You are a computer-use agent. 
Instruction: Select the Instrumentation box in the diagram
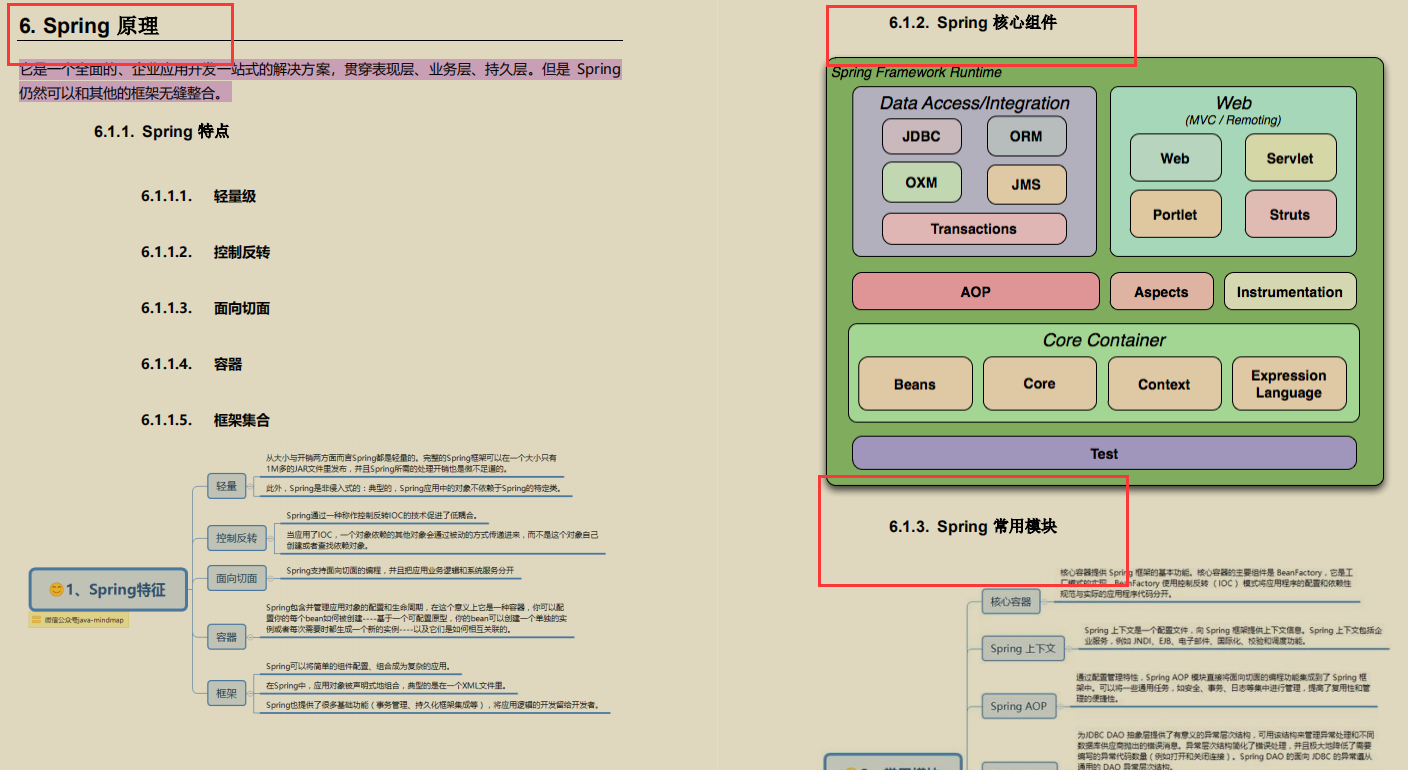(1290, 292)
